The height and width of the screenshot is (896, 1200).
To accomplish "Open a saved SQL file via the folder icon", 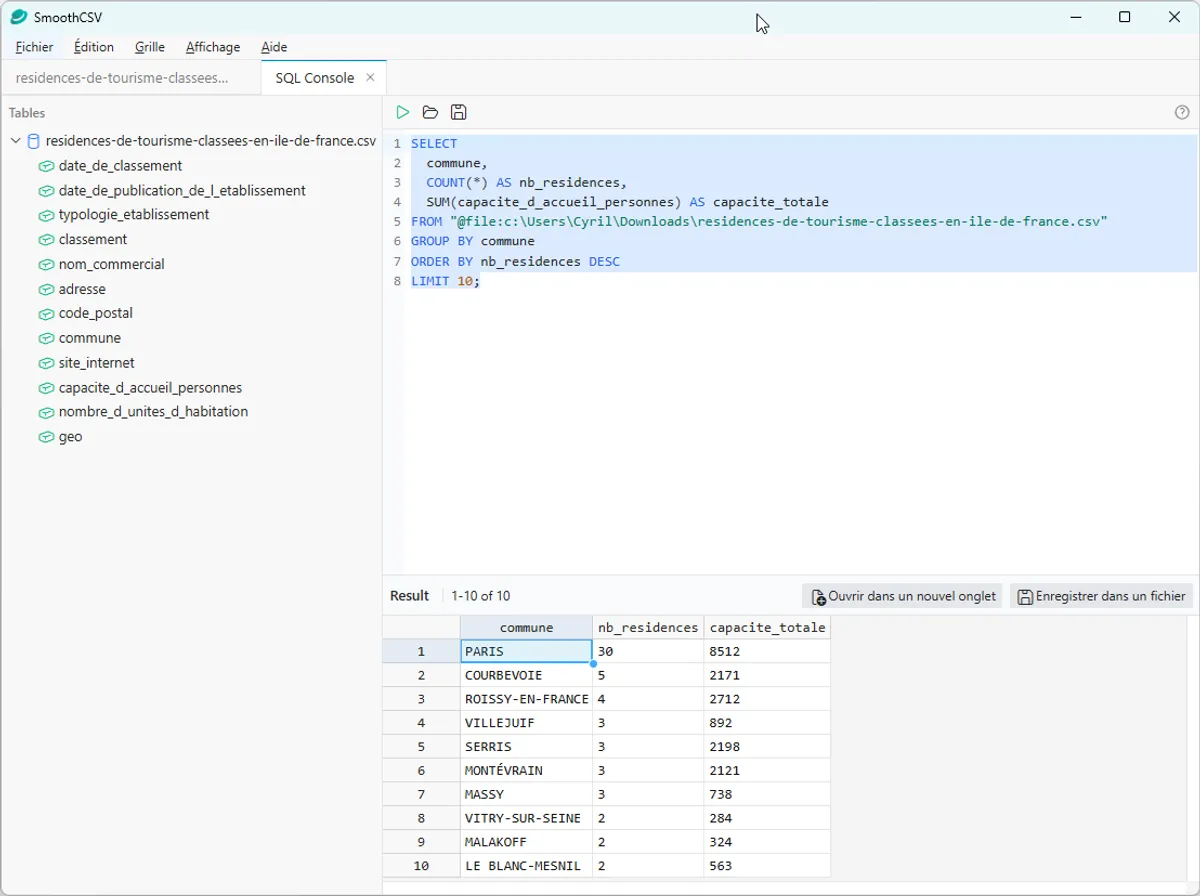I will [431, 112].
